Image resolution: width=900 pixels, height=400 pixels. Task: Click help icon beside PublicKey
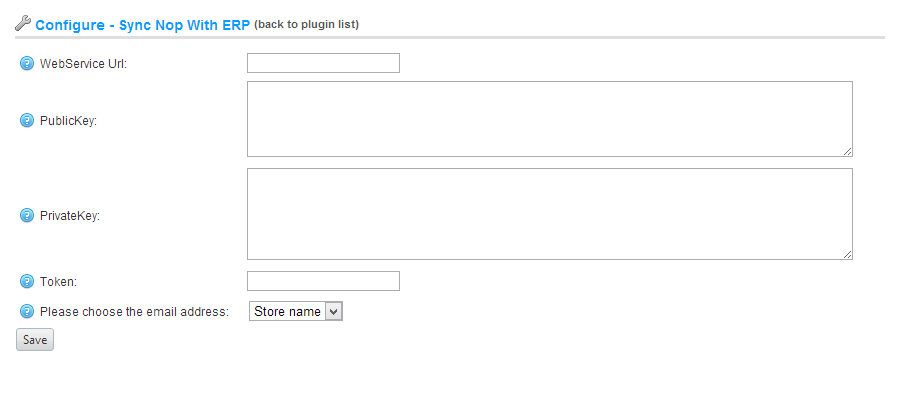tap(27, 120)
